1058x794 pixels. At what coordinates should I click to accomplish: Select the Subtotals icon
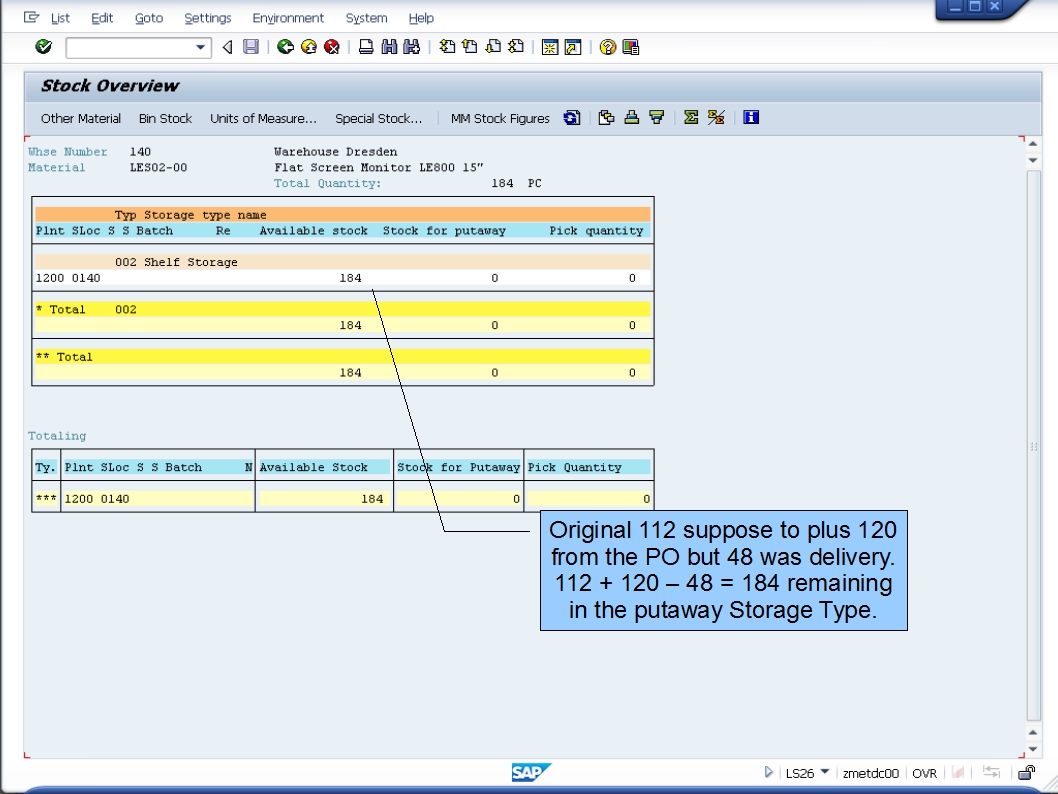click(x=717, y=117)
